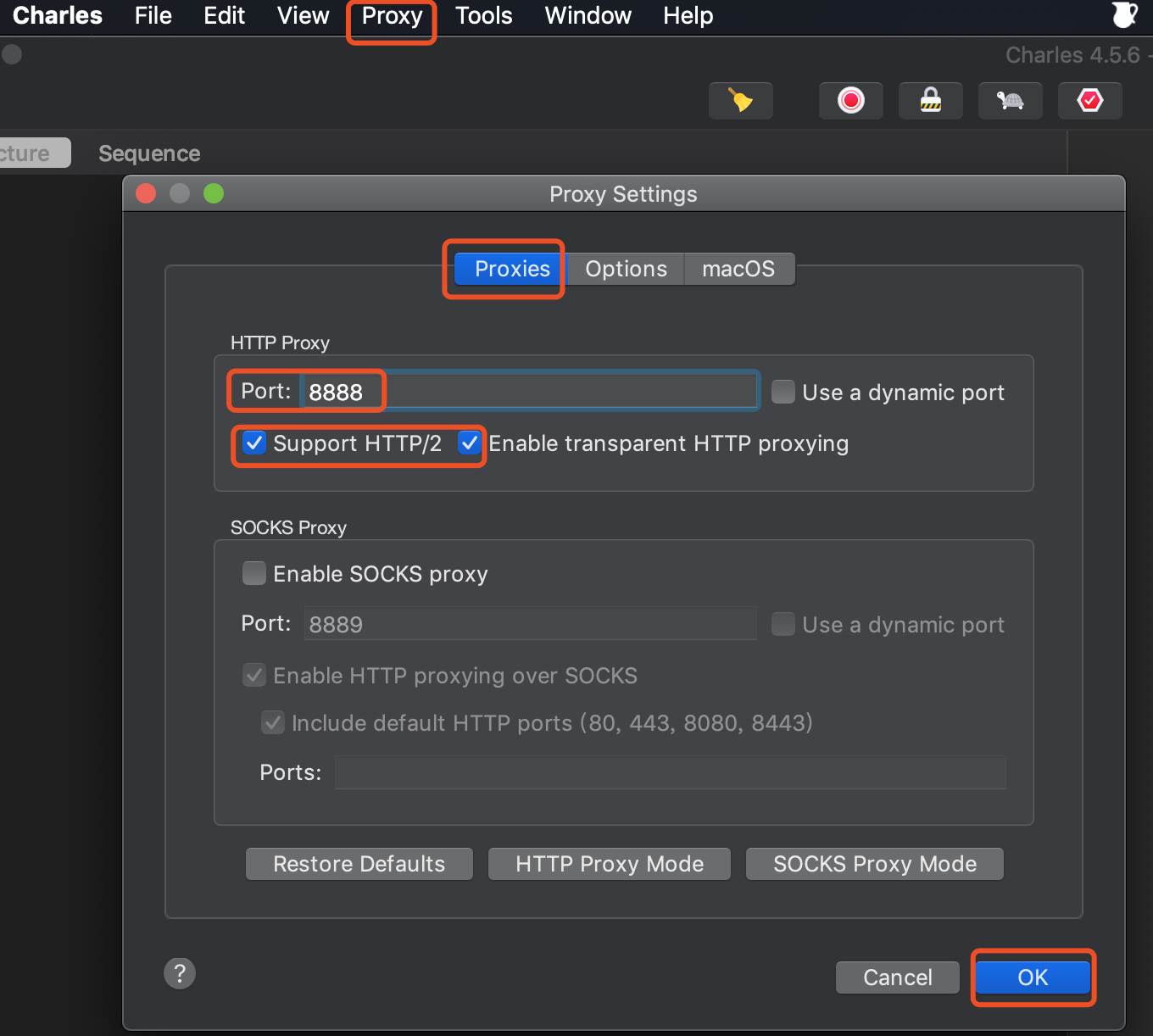Viewport: 1153px width, 1036px height.
Task: Click the broom Clear Session toolbar icon
Action: point(741,101)
